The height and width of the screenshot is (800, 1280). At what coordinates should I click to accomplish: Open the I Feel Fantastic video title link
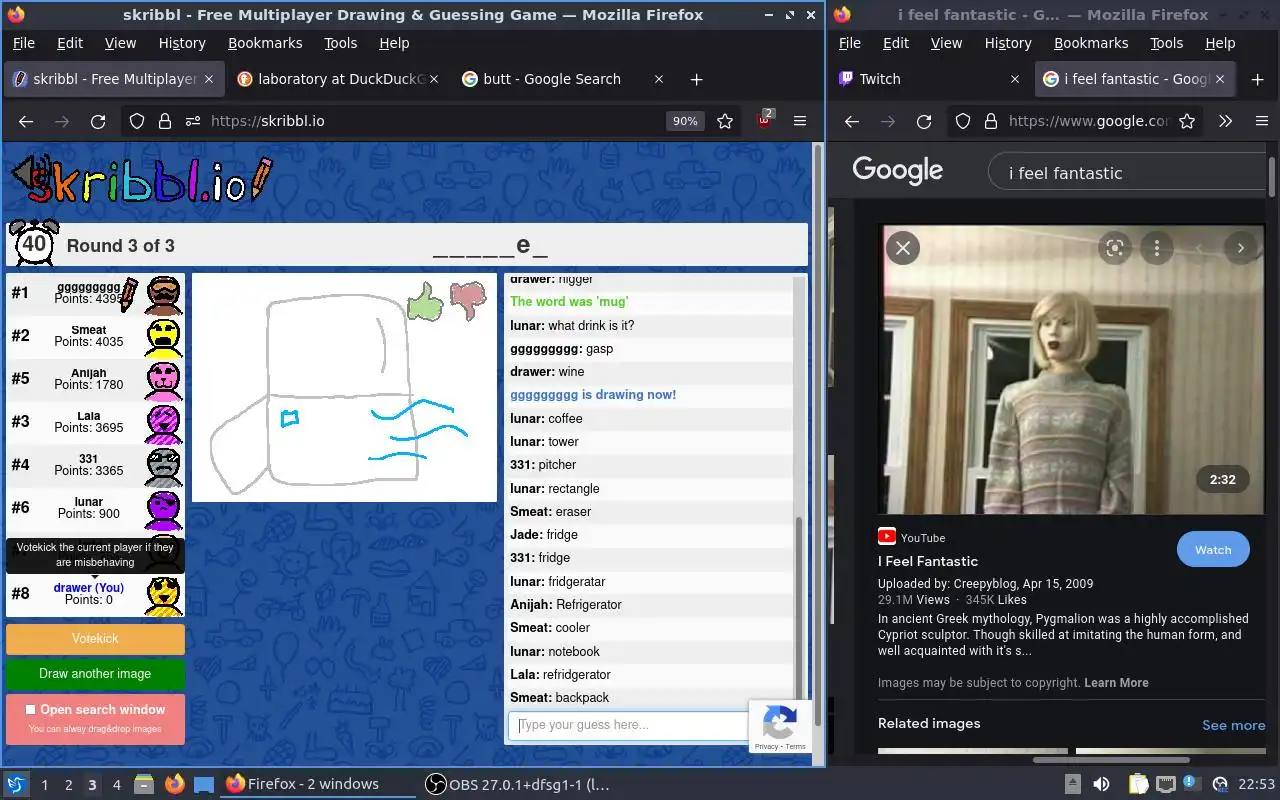[x=928, y=561]
